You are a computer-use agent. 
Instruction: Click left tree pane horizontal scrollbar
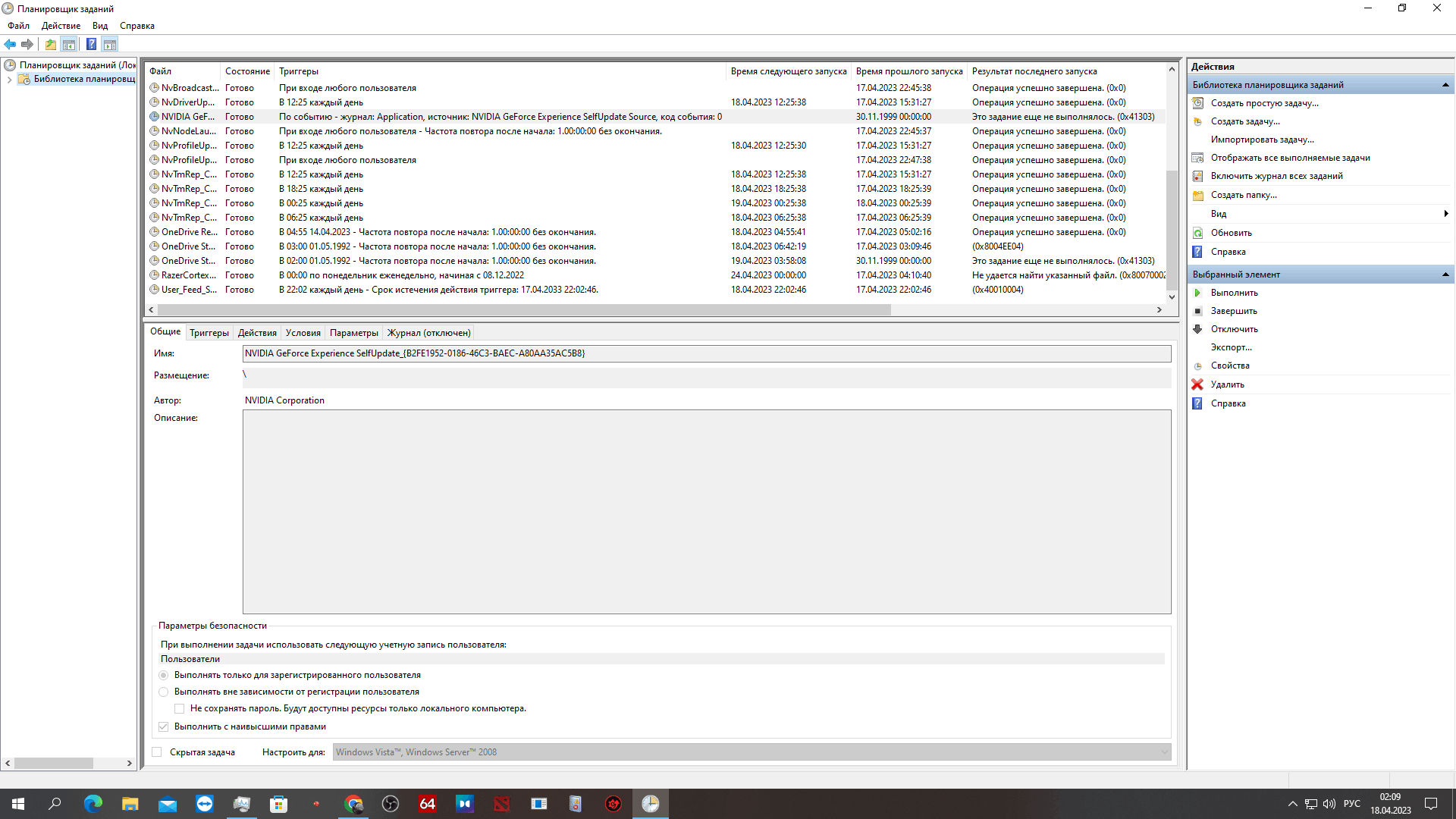[53, 763]
